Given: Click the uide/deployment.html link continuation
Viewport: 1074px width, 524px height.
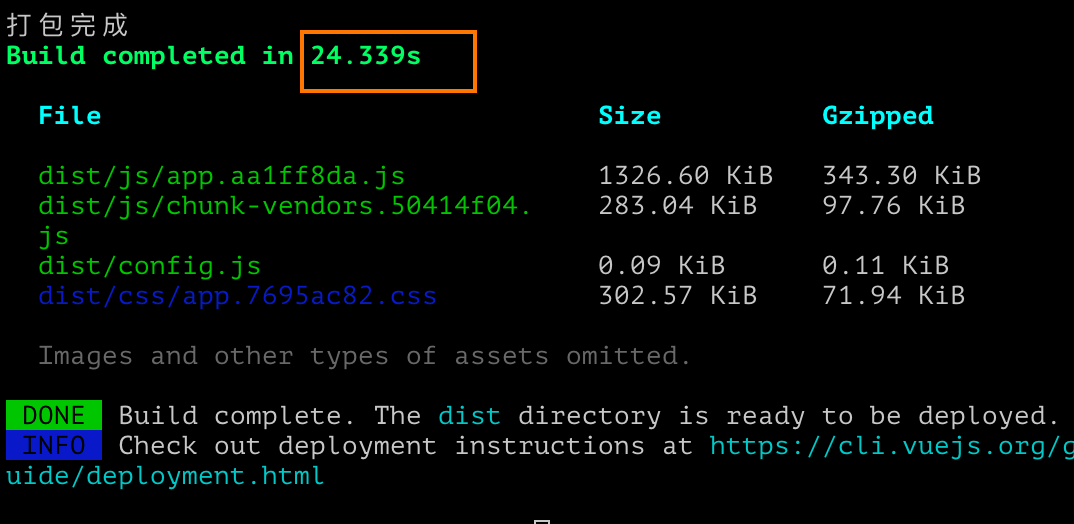Looking at the screenshot, I should point(164,476).
